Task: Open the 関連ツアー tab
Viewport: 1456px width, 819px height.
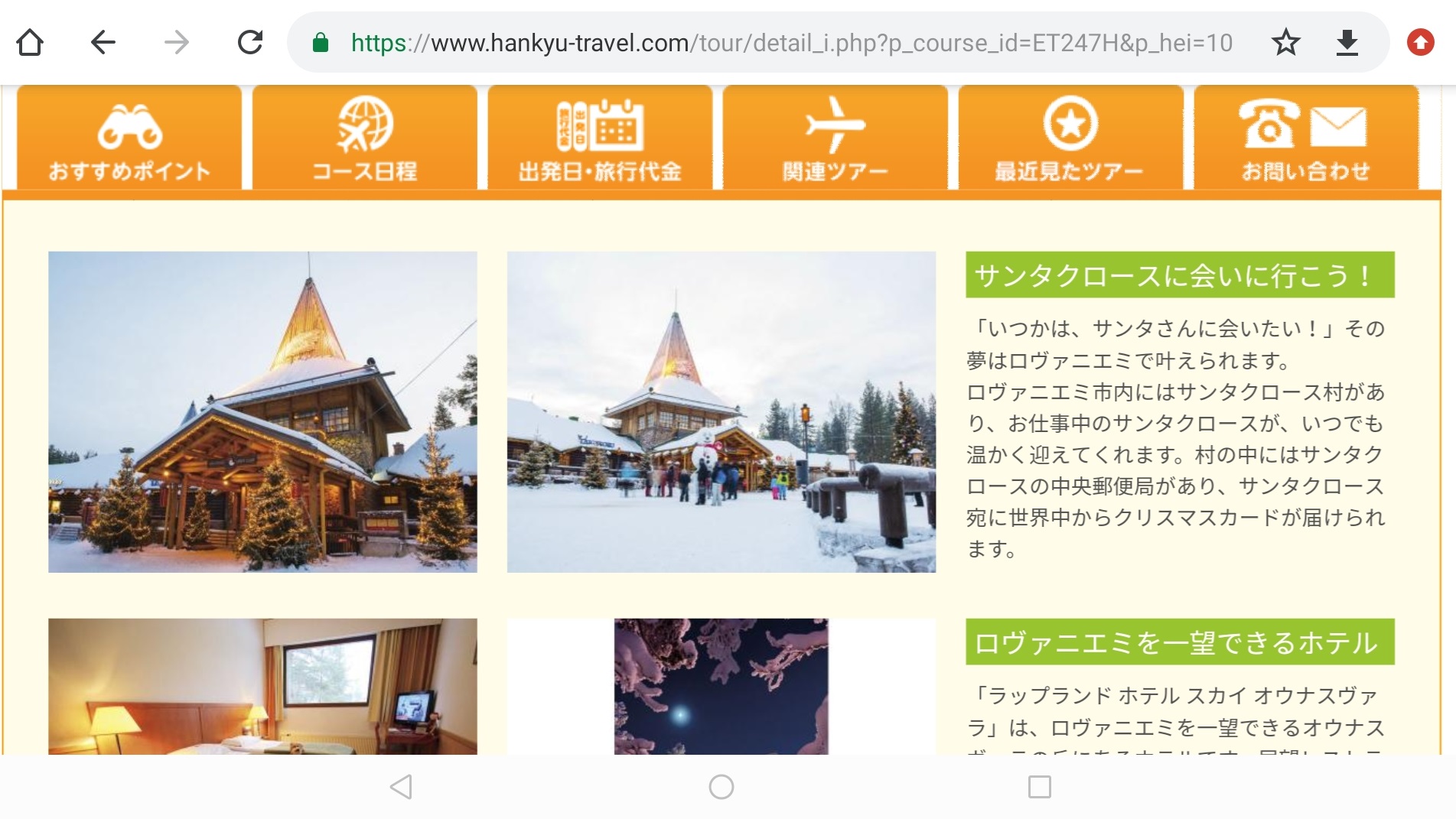Action: point(835,138)
